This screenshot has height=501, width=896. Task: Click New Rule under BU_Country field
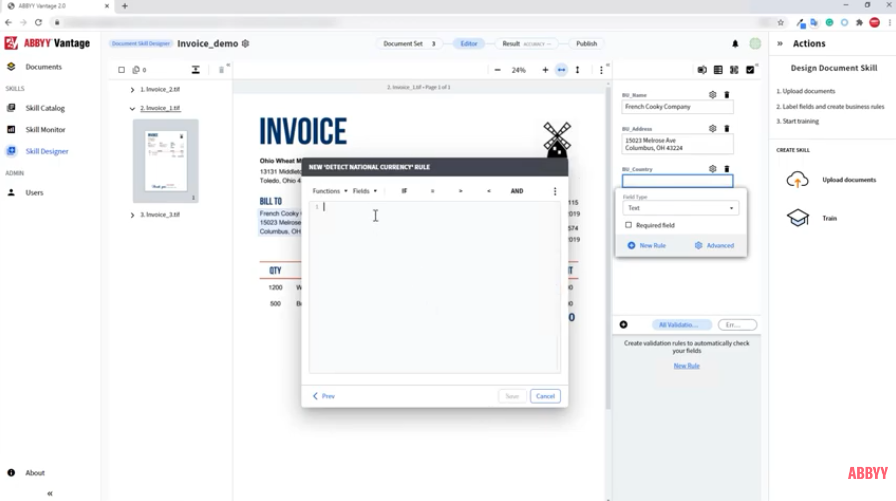click(x=646, y=245)
